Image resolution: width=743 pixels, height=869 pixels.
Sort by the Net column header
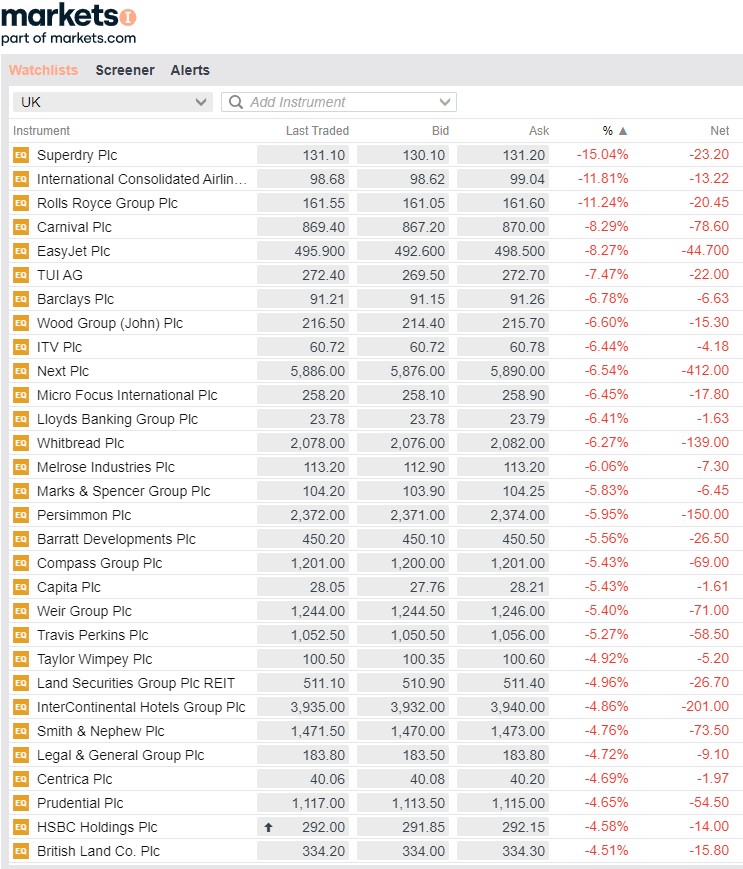pyautogui.click(x=719, y=131)
